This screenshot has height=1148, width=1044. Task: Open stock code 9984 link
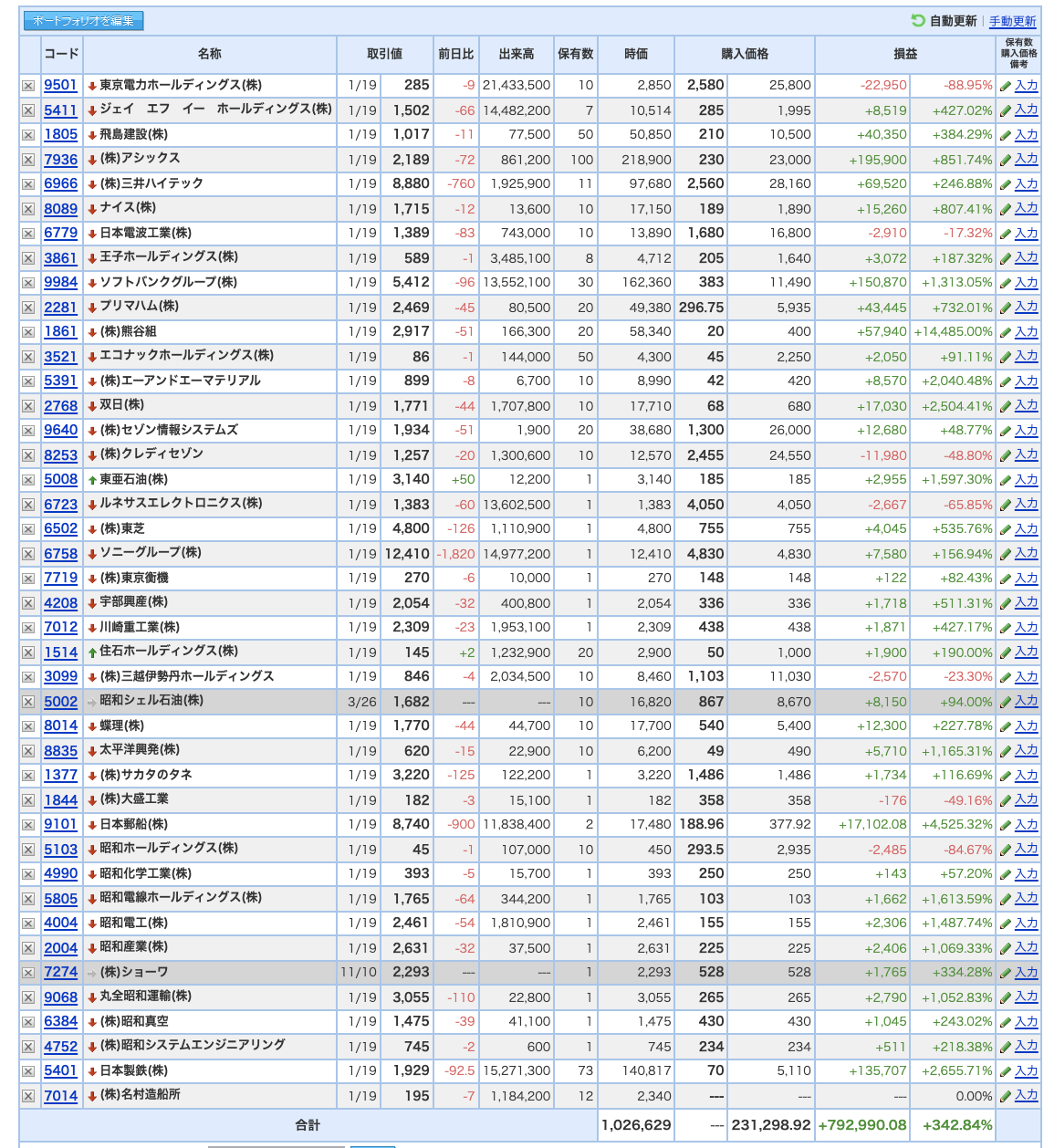coord(61,282)
